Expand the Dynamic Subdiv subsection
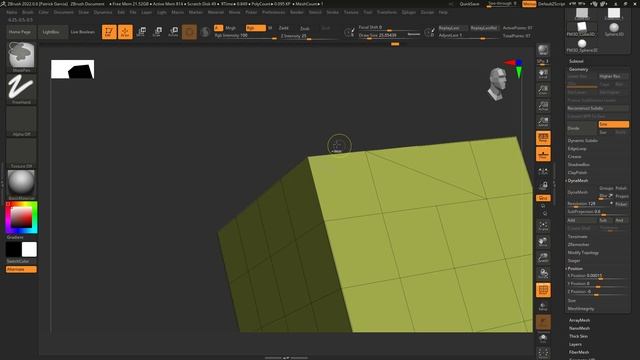 (x=583, y=140)
